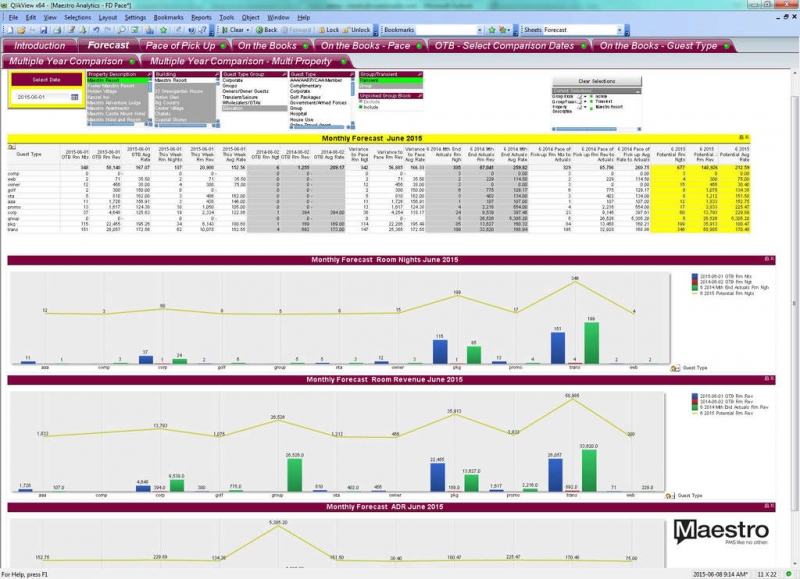Click the Reload toolbar icon
800x579 pixels.
83,30
